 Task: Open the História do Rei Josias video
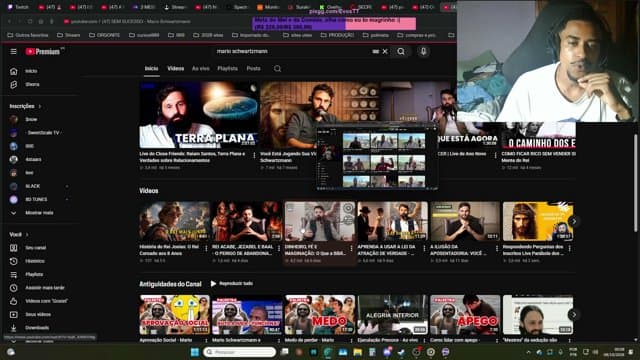coord(174,221)
